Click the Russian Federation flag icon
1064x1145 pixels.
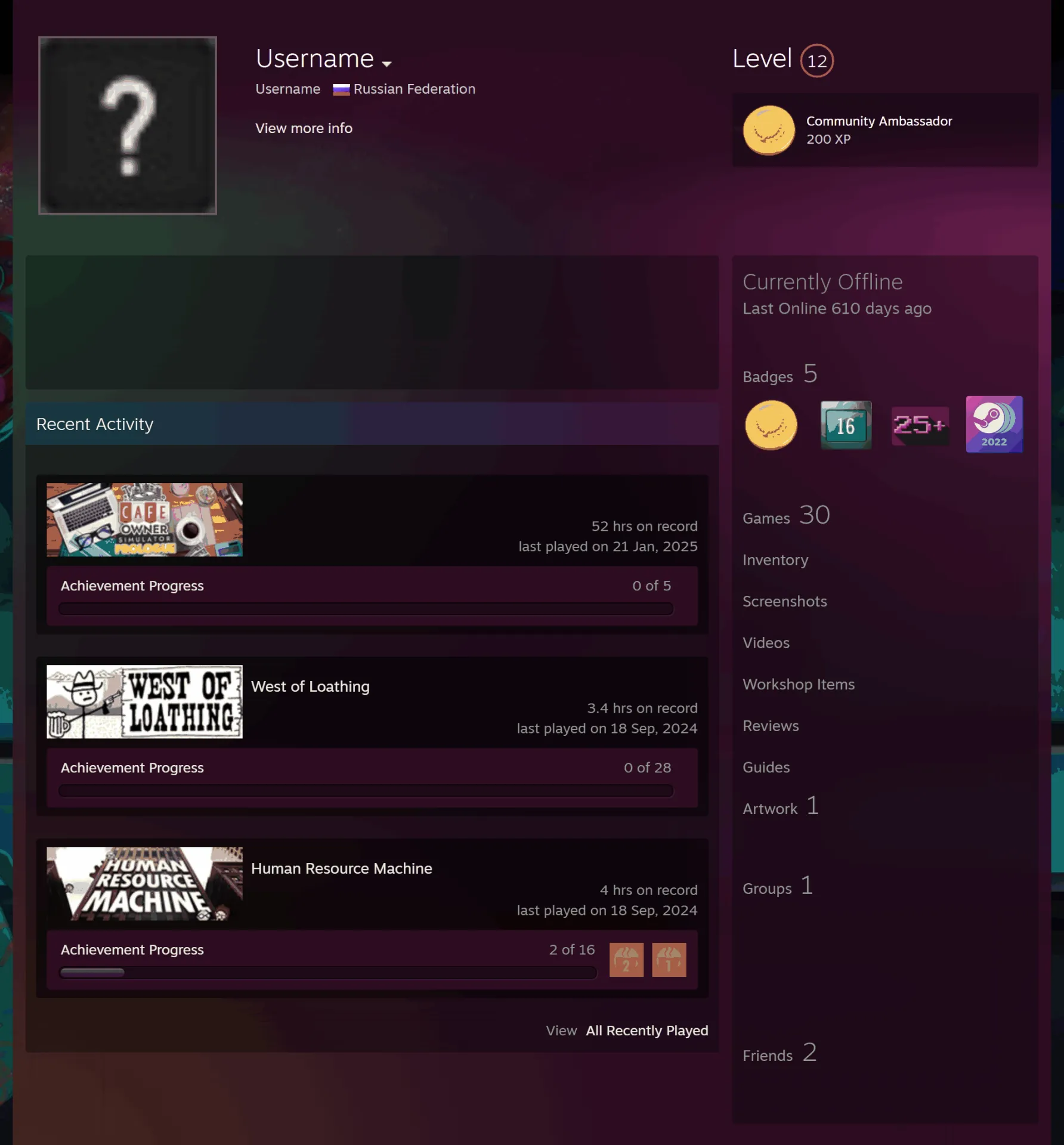341,89
